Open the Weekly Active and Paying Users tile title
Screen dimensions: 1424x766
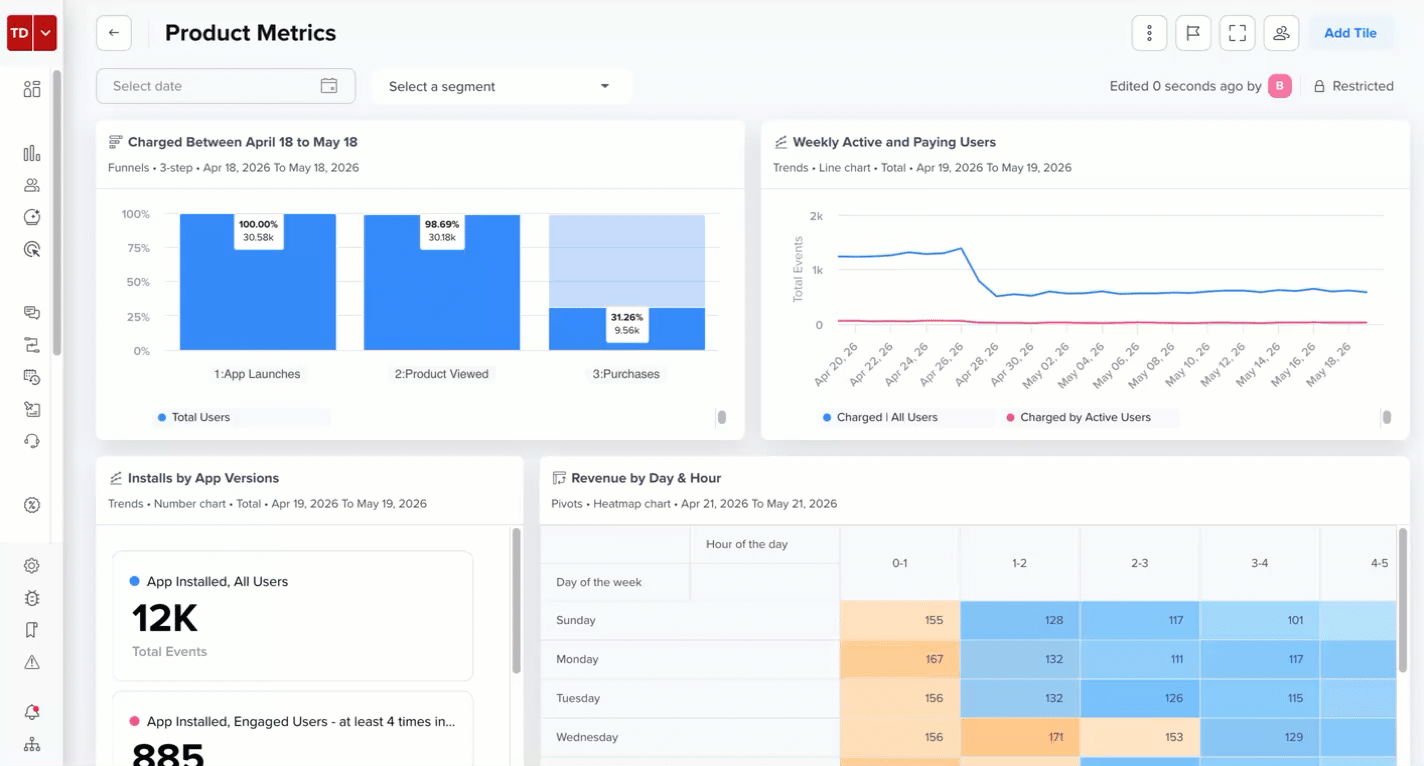894,142
